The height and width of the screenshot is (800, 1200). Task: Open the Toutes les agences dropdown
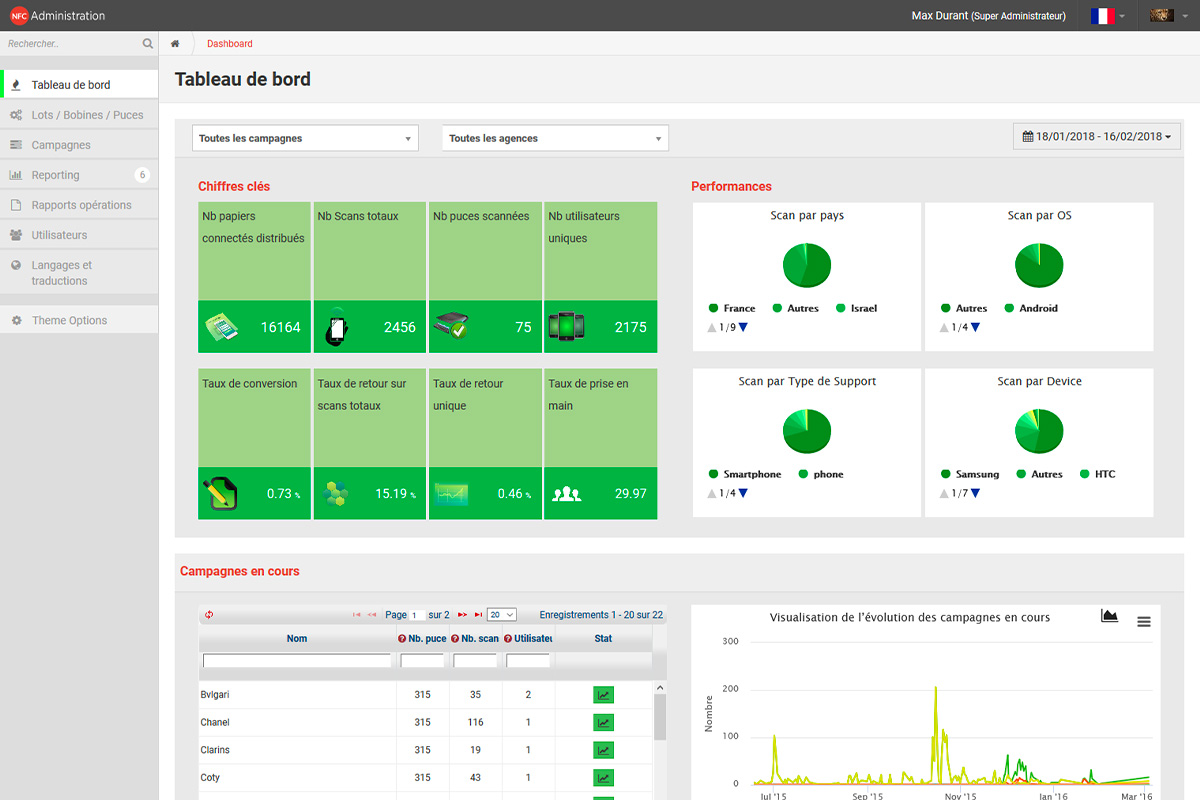(555, 138)
